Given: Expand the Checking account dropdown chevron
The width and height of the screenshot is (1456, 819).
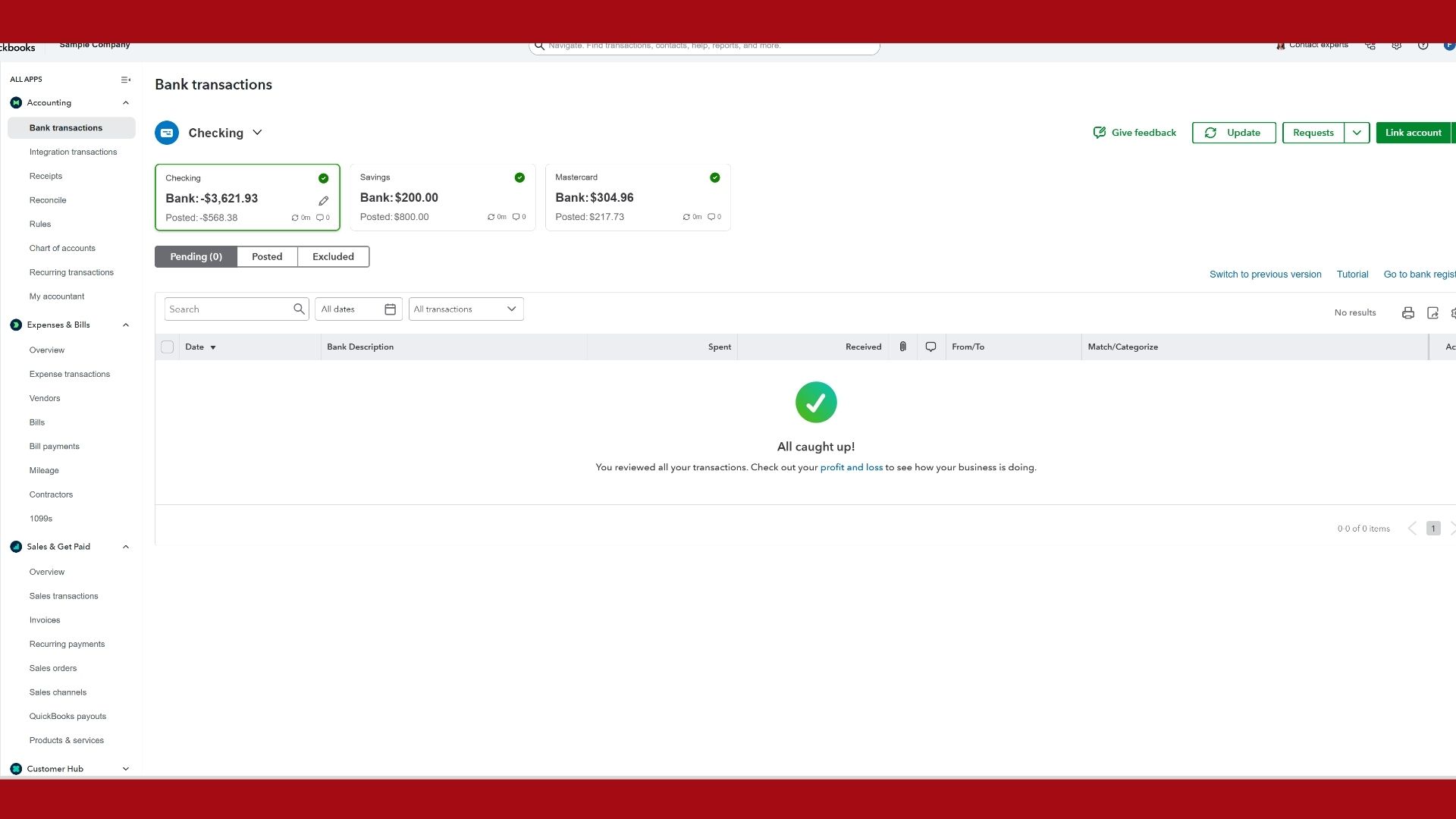Looking at the screenshot, I should coord(257,133).
